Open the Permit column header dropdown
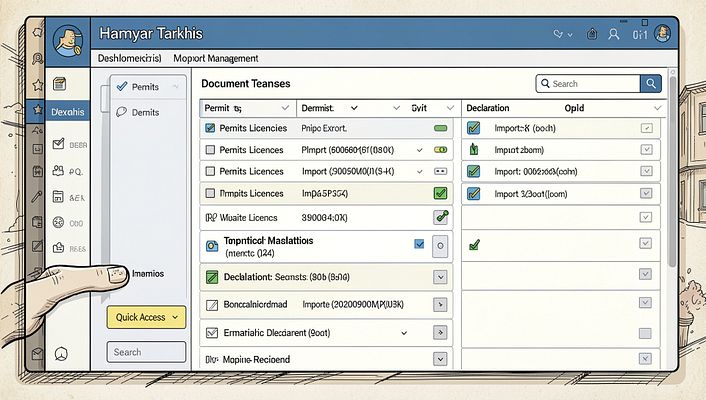 pyautogui.click(x=285, y=108)
